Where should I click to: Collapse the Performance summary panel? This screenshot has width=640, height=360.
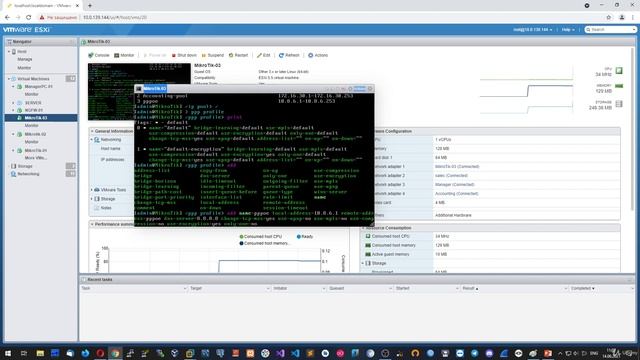click(92, 224)
